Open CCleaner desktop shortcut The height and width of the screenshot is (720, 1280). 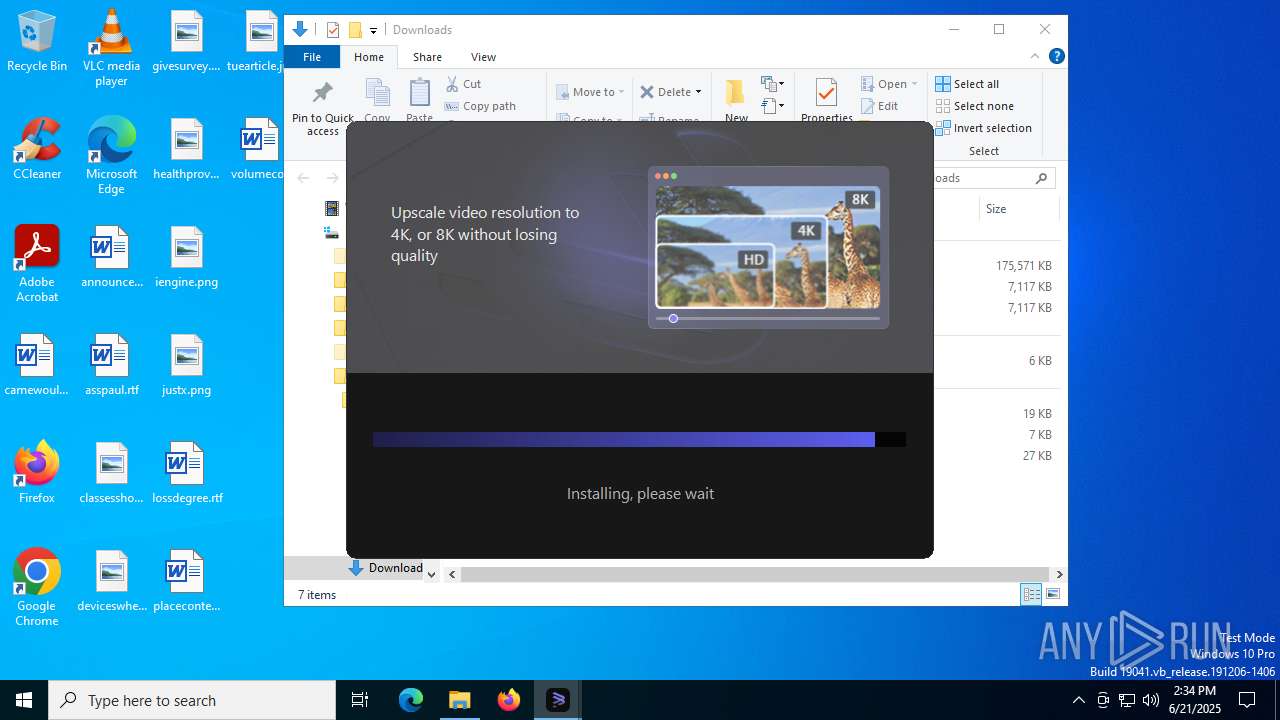point(37,149)
